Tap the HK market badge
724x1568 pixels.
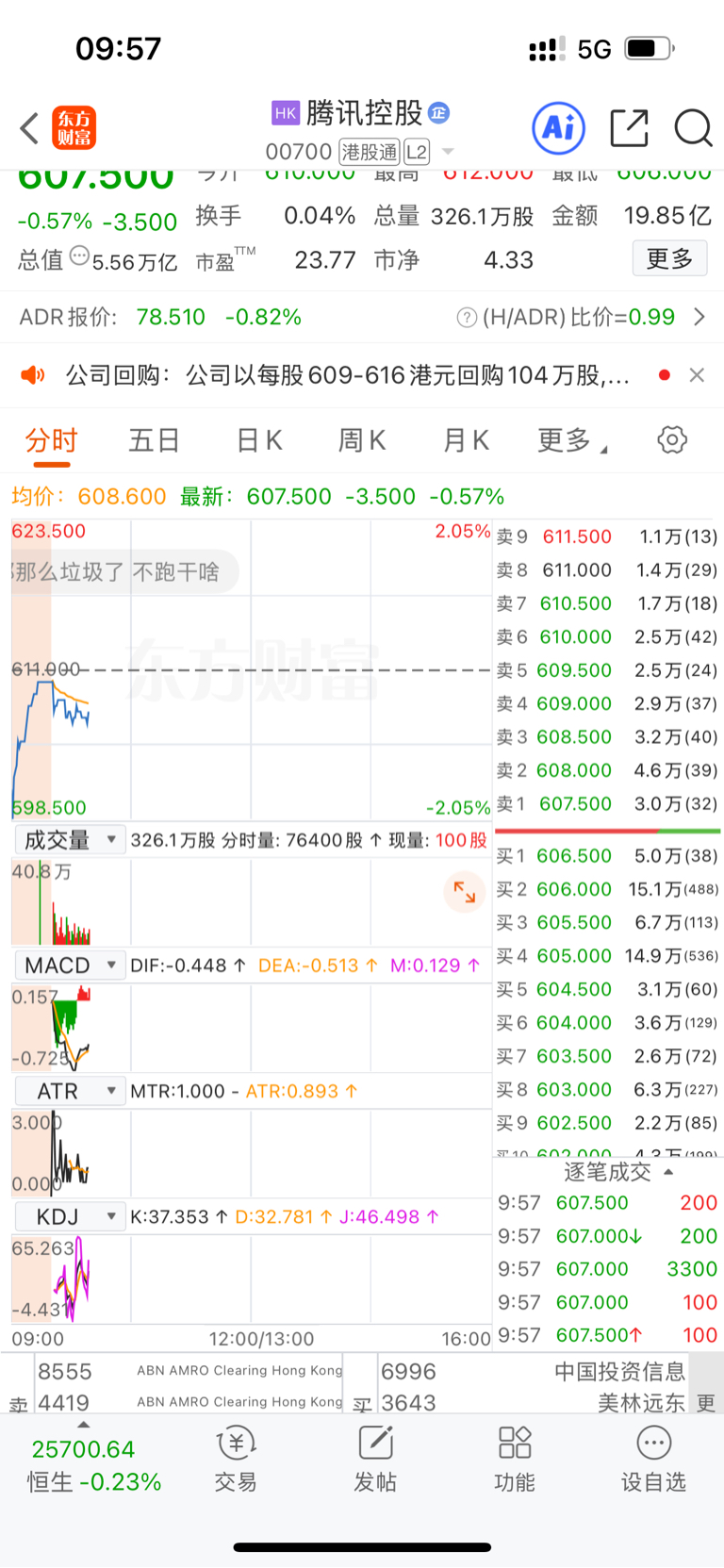(286, 113)
